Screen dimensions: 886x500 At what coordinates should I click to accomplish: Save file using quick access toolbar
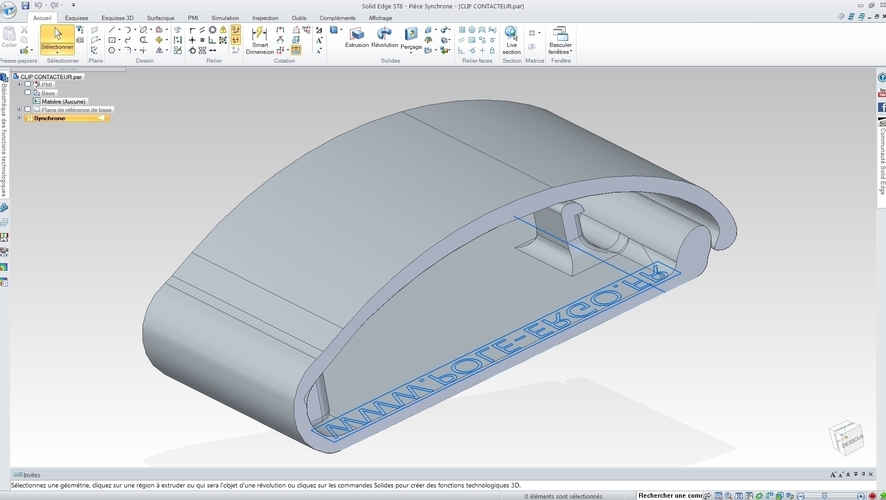25,5
